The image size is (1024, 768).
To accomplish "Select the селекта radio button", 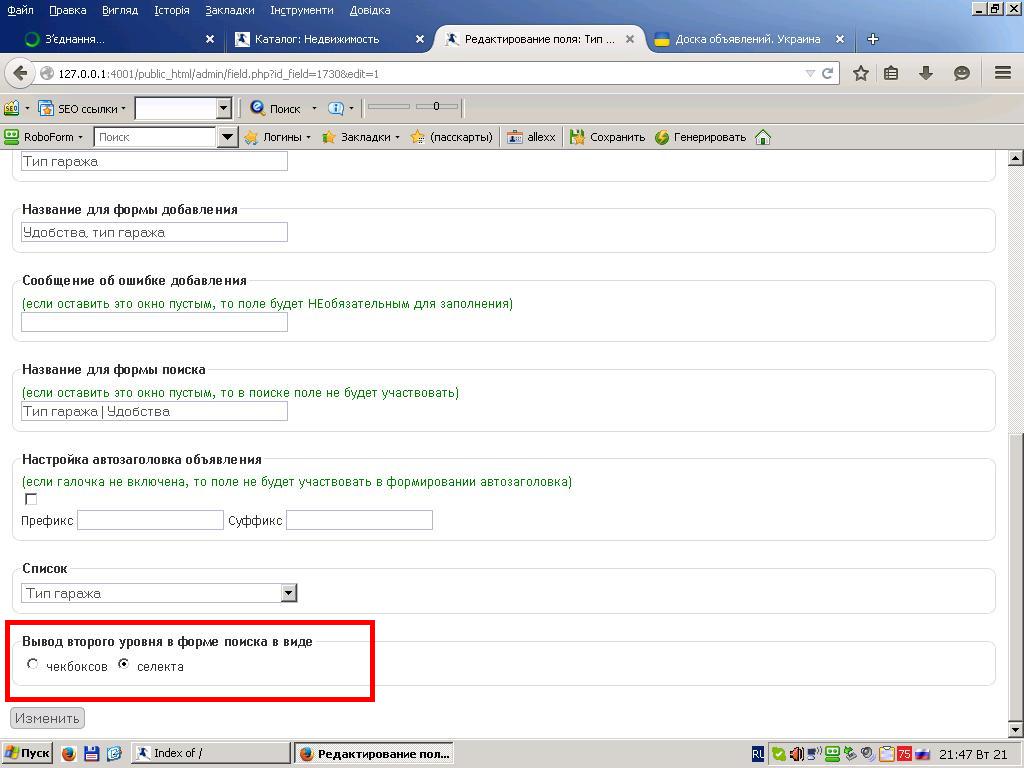I will 123,664.
